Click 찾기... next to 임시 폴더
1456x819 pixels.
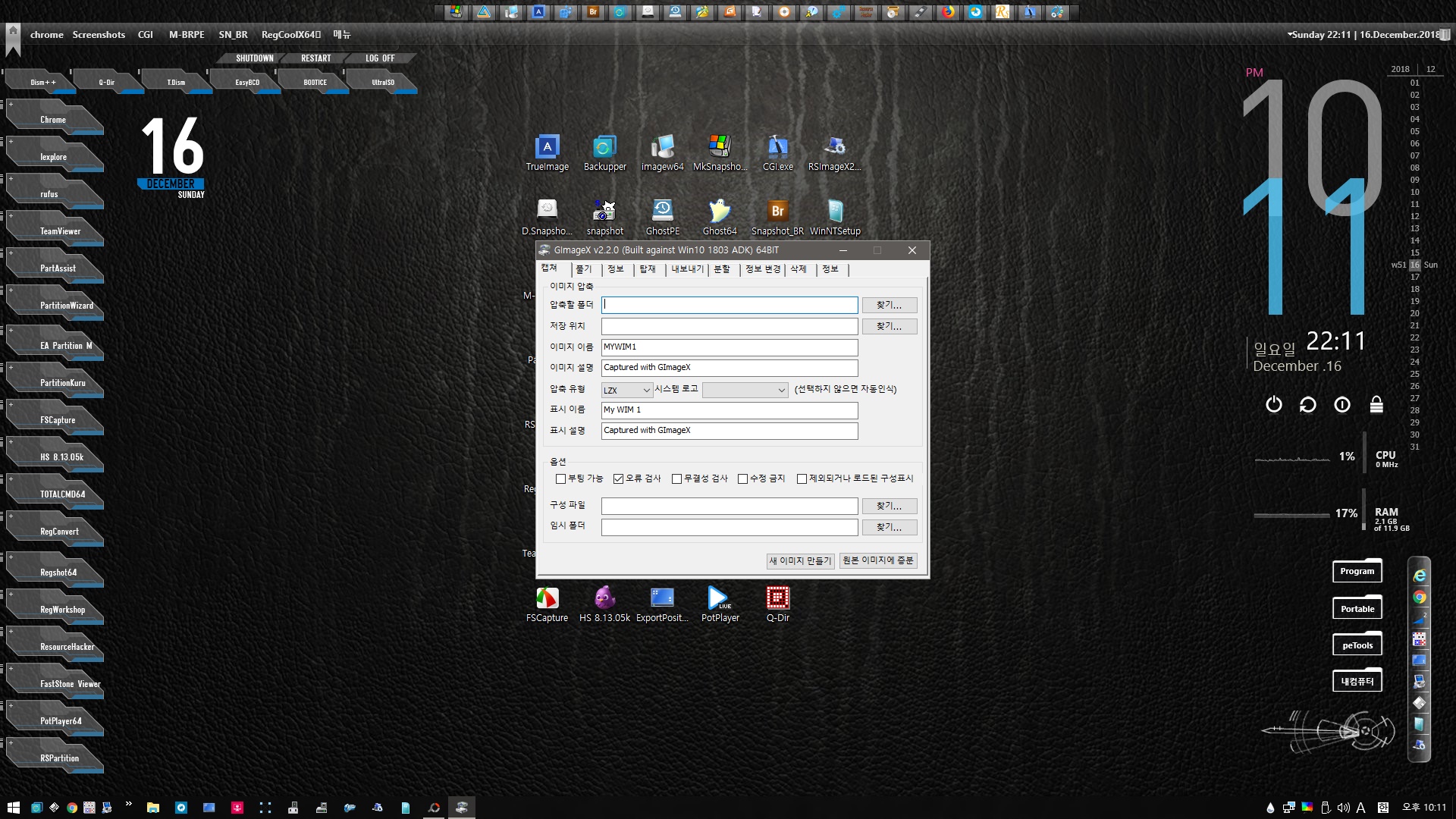889,527
